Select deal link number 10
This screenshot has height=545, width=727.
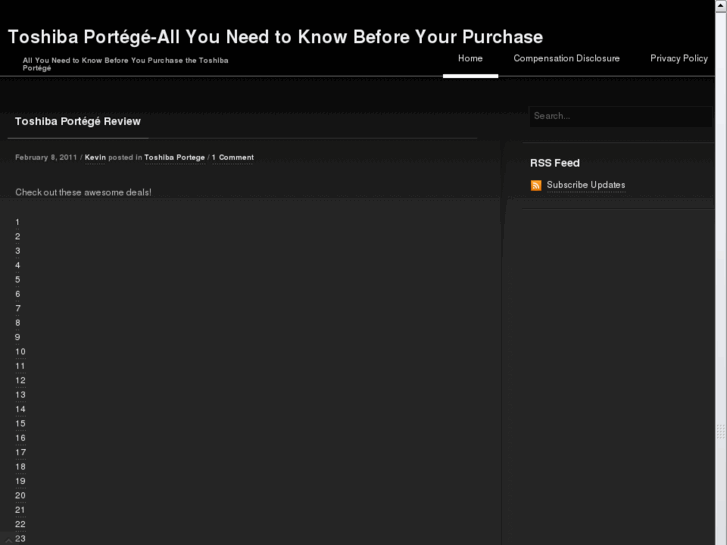(20, 352)
